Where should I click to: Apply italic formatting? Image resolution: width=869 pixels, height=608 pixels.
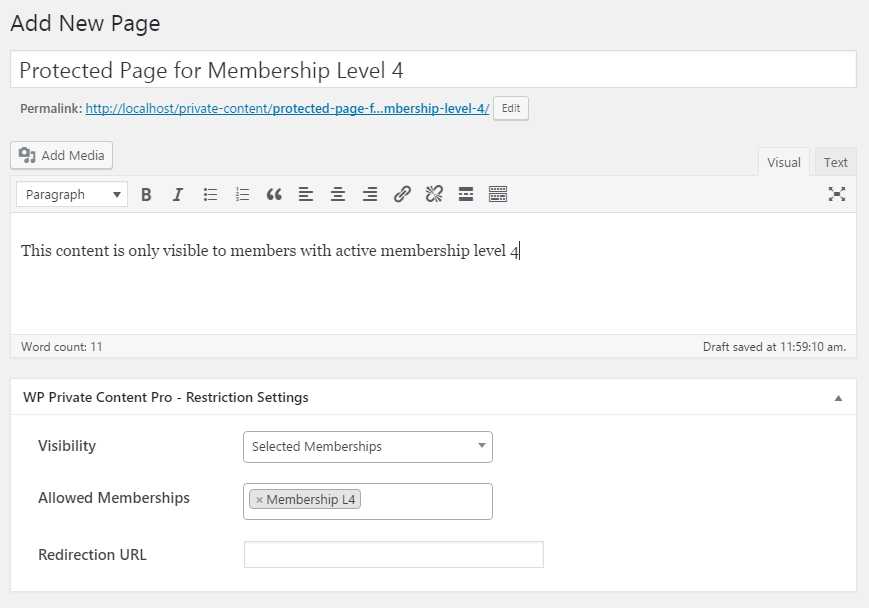point(178,195)
